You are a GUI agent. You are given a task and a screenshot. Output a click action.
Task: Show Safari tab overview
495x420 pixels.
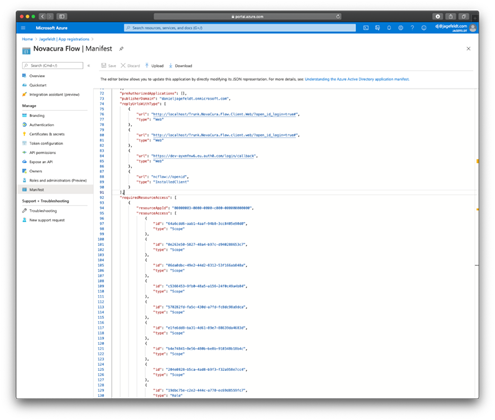[x=464, y=16]
